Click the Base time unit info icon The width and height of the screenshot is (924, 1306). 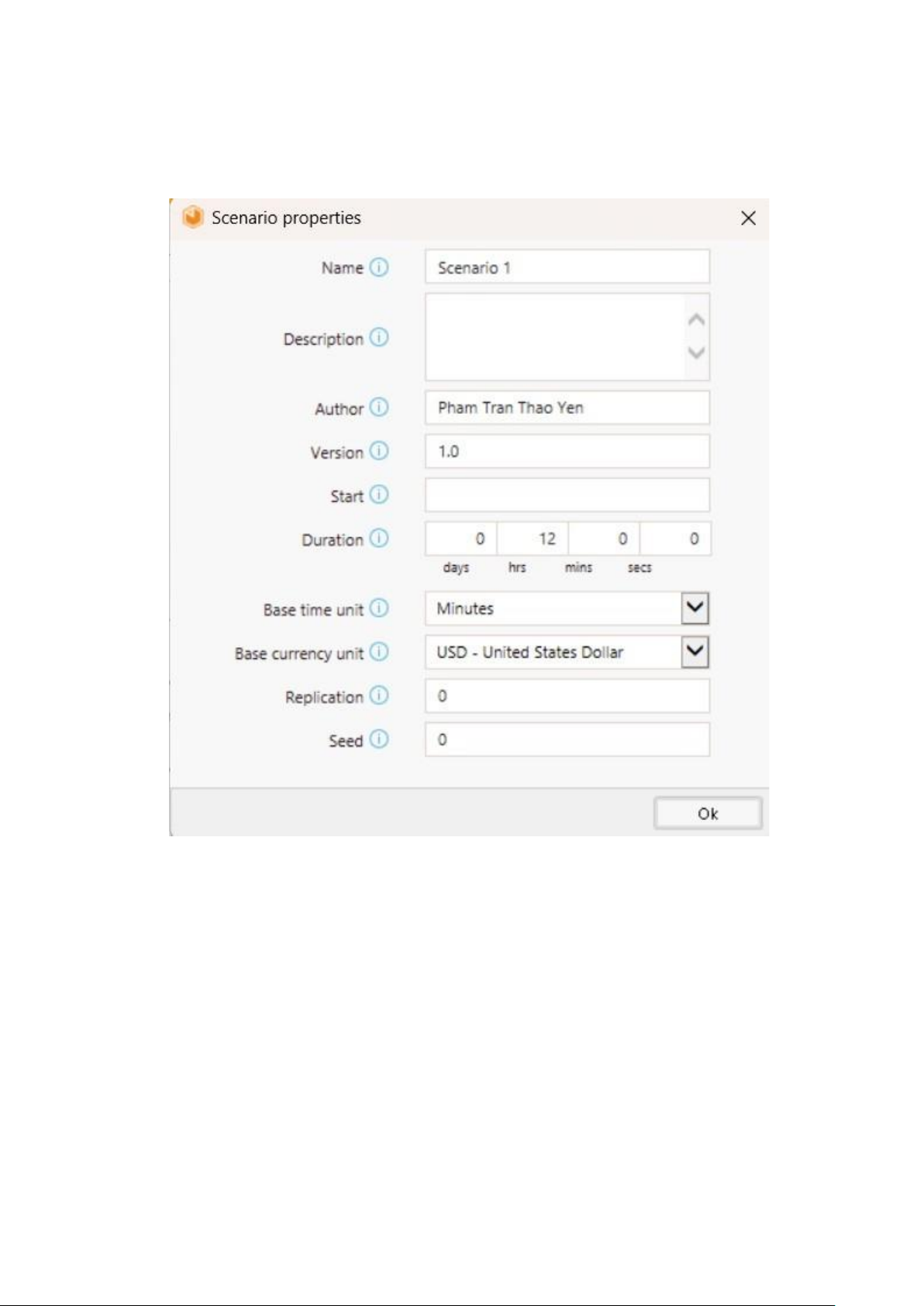click(x=378, y=608)
